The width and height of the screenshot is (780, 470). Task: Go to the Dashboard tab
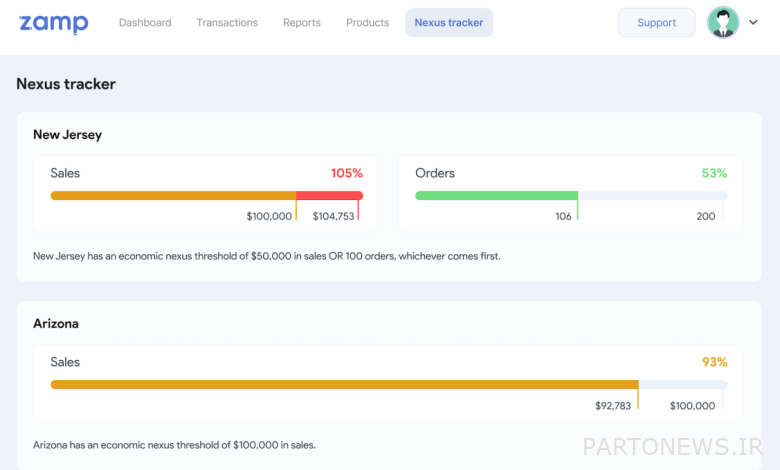pos(145,22)
